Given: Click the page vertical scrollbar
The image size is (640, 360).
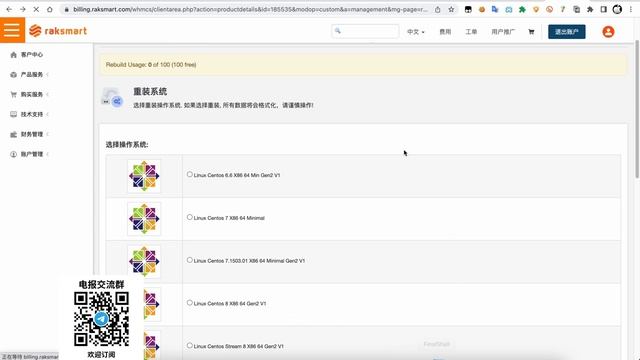Looking at the screenshot, I should click(637, 110).
